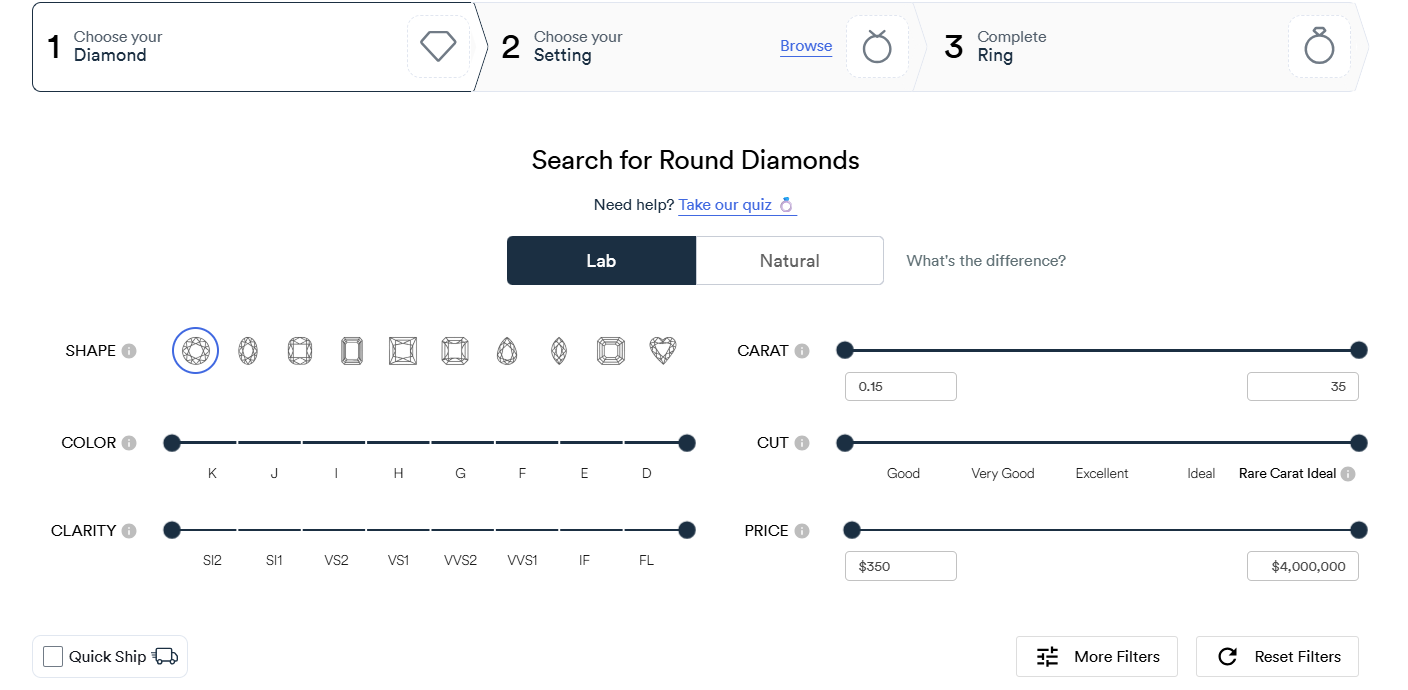Select the Princess diamond shape
The width and height of the screenshot is (1408, 690).
(403, 350)
